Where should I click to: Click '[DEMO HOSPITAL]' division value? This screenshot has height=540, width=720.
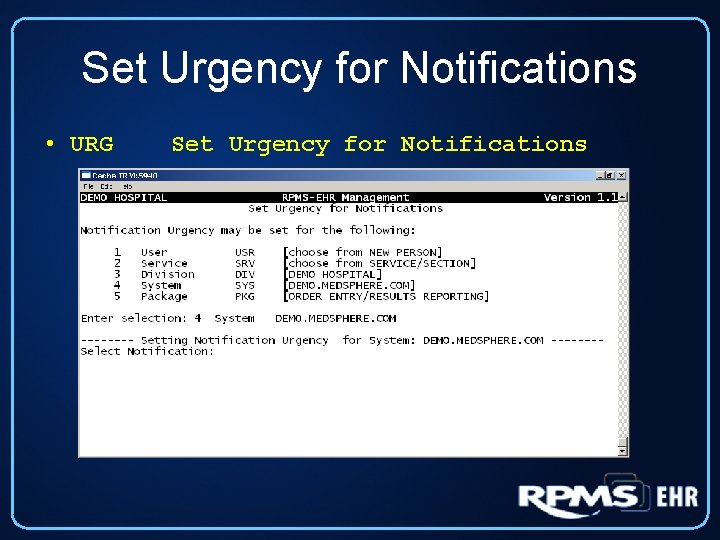click(x=332, y=275)
